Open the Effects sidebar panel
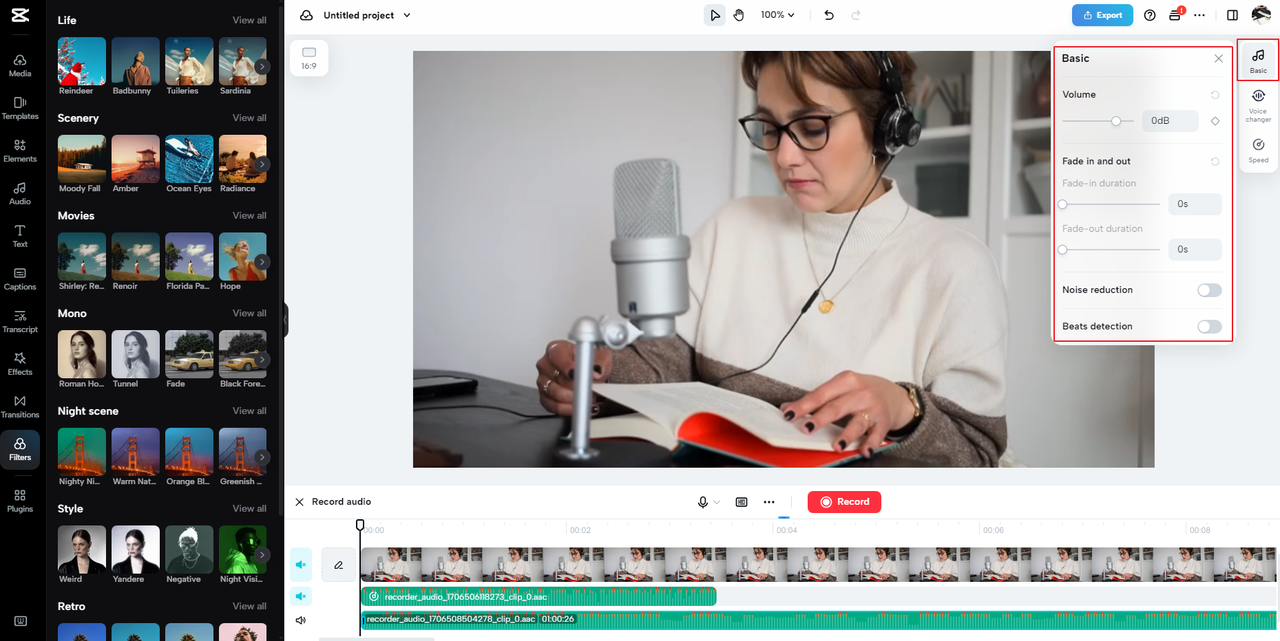This screenshot has height=641, width=1280. pos(20,363)
